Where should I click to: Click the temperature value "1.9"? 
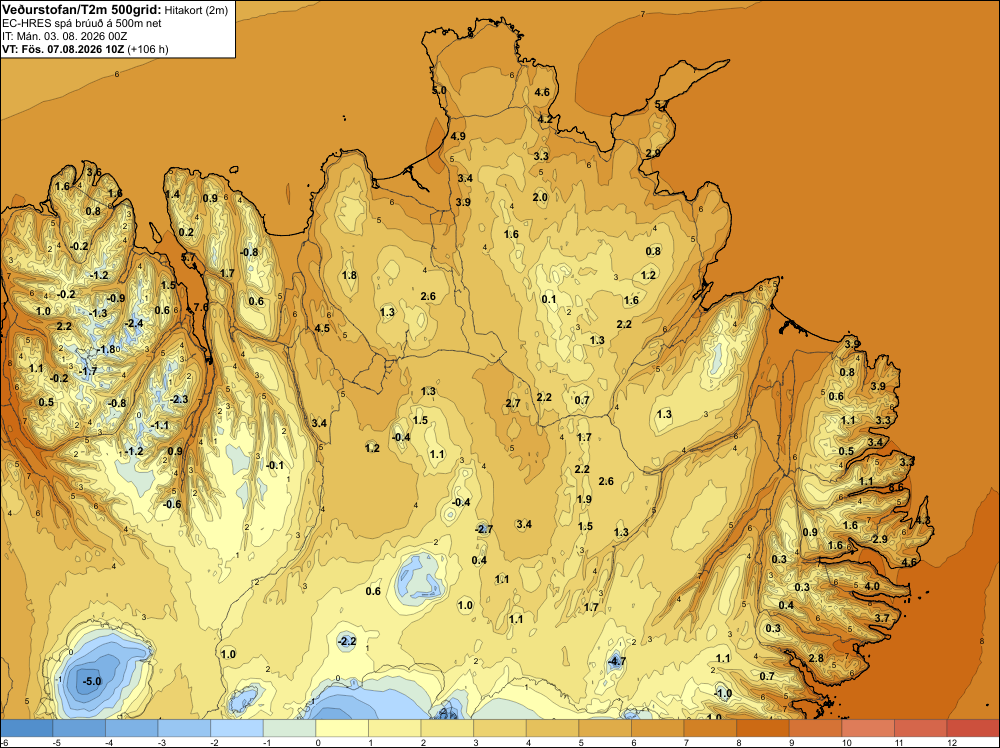click(x=584, y=499)
